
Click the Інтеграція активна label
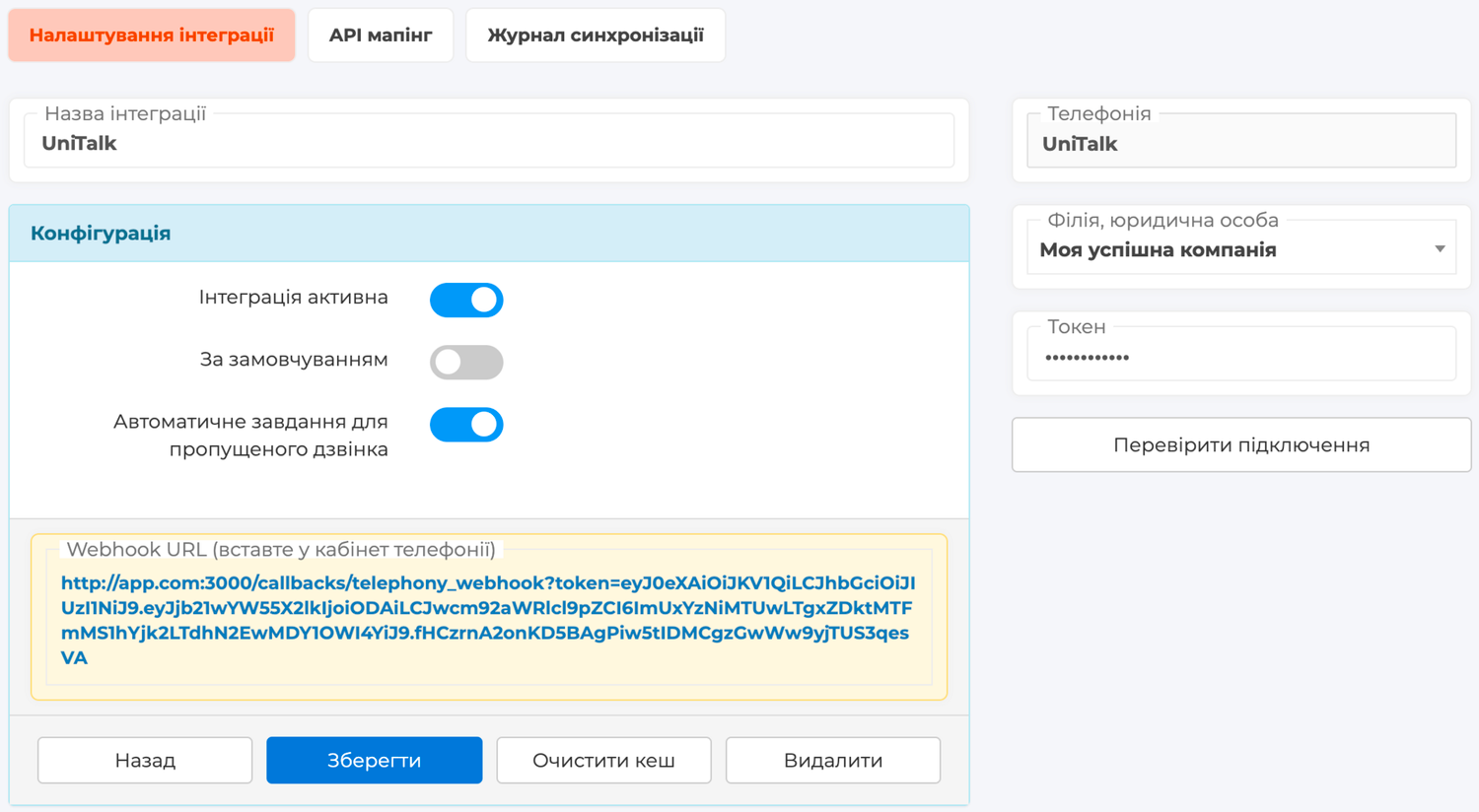pos(294,298)
